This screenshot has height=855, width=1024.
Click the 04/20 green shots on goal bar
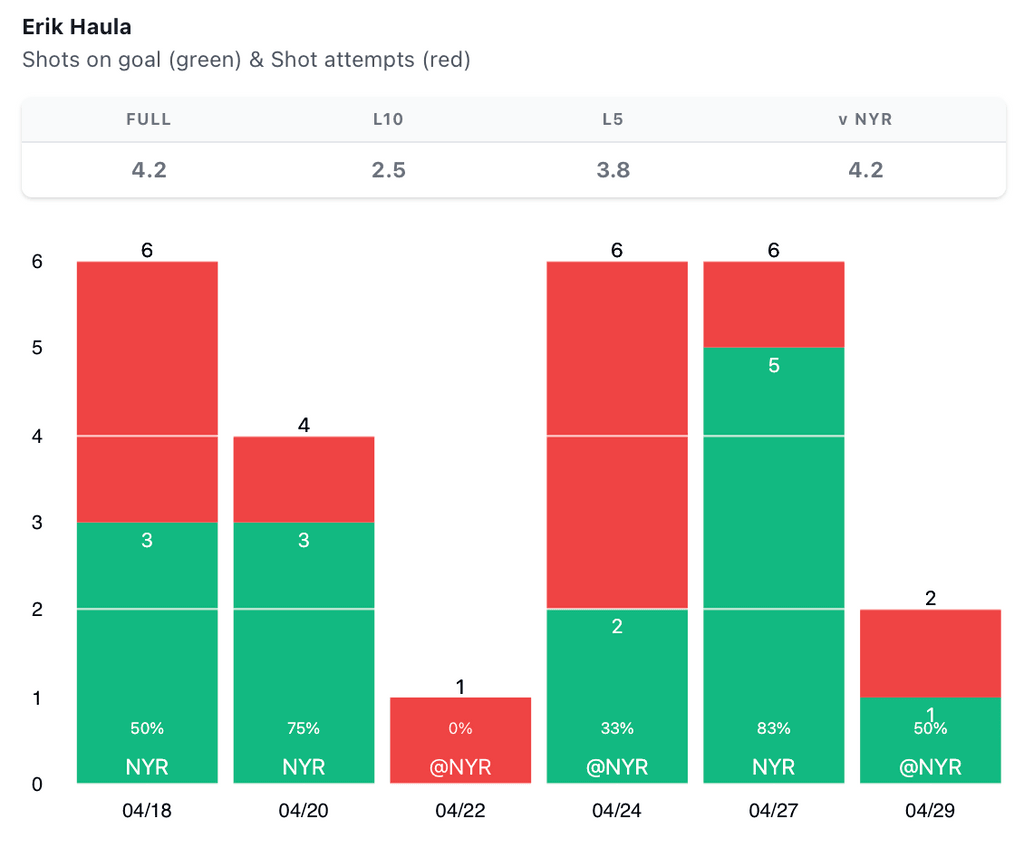click(304, 652)
